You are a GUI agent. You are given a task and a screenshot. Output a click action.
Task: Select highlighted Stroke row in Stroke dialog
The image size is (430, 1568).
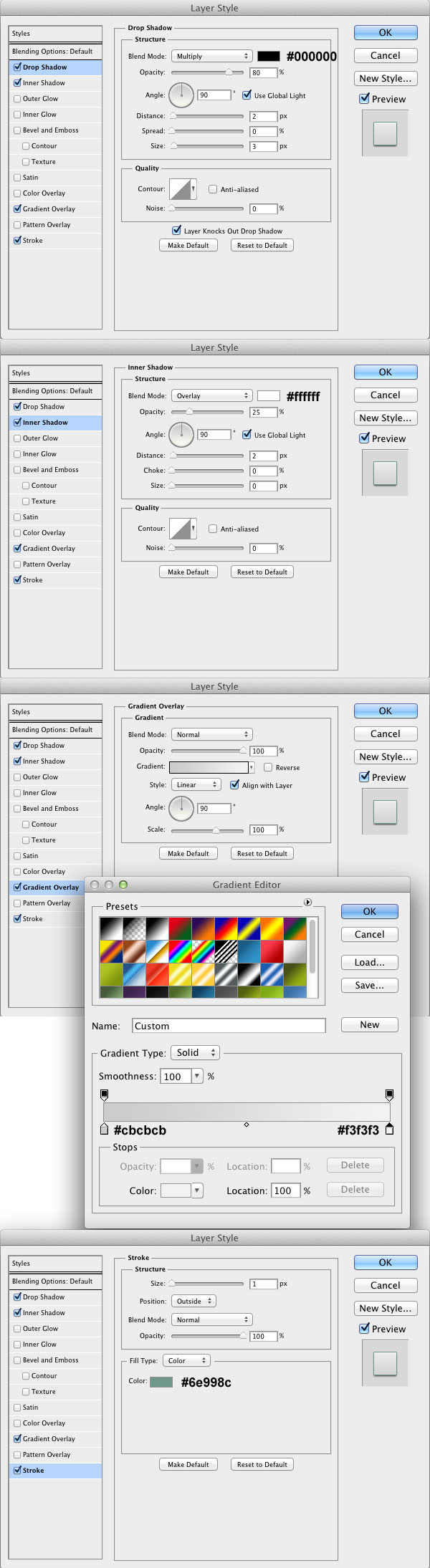coord(55,1470)
